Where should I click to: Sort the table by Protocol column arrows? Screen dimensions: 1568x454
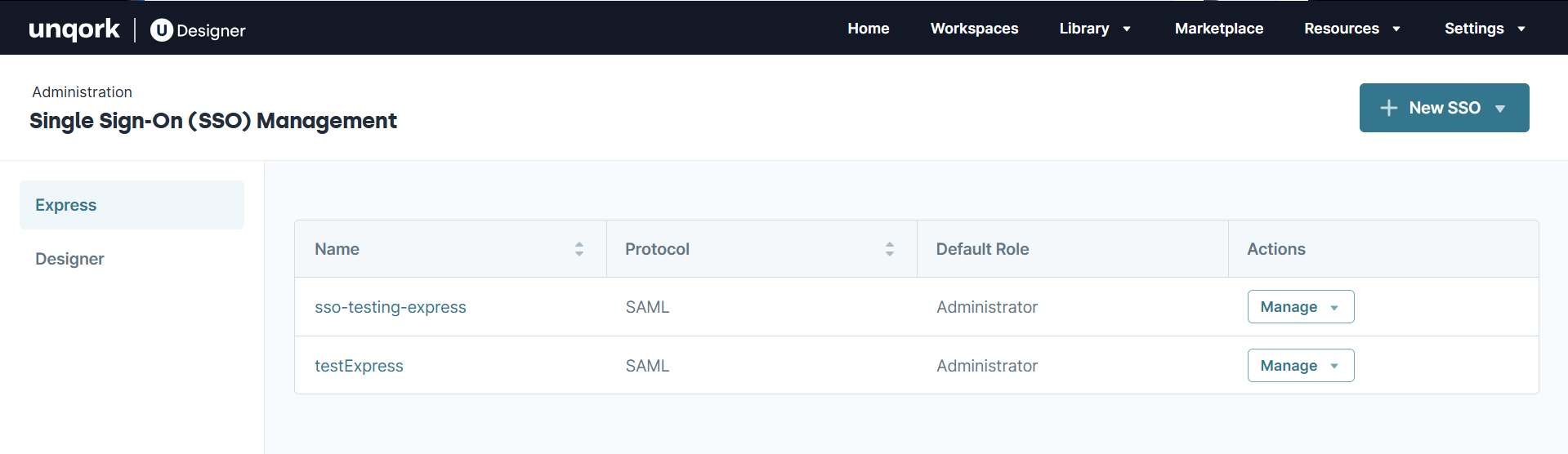pos(889,249)
